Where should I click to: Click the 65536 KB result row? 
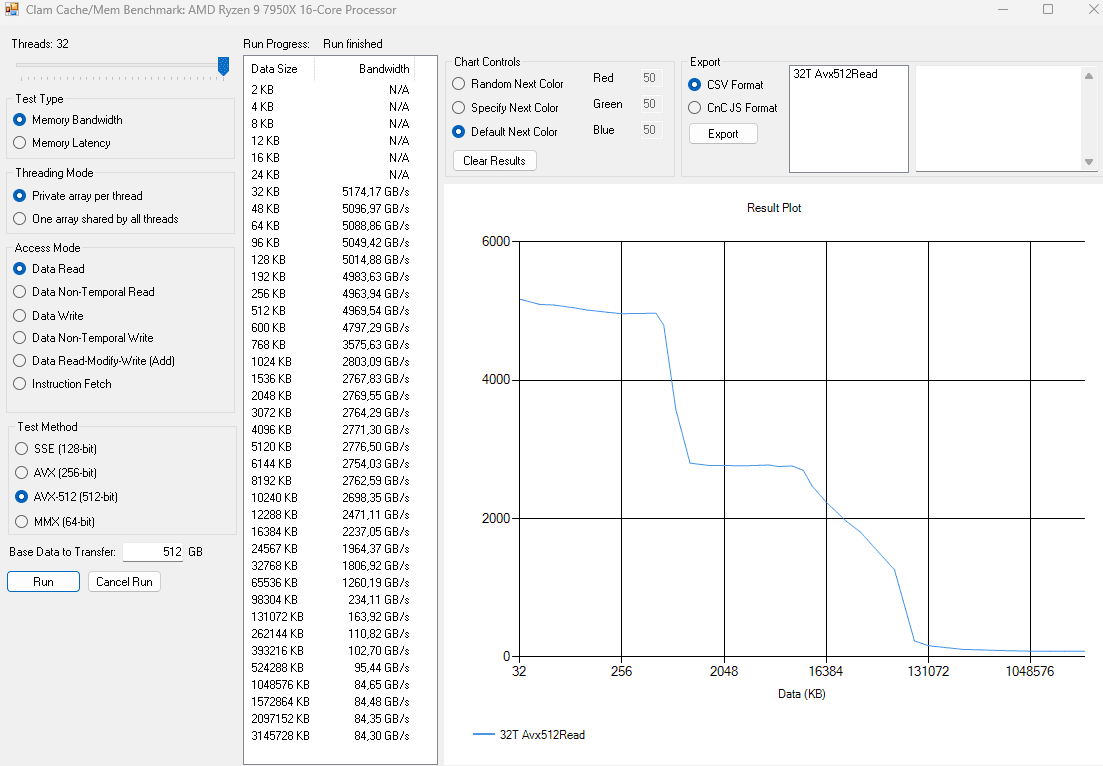coord(330,582)
